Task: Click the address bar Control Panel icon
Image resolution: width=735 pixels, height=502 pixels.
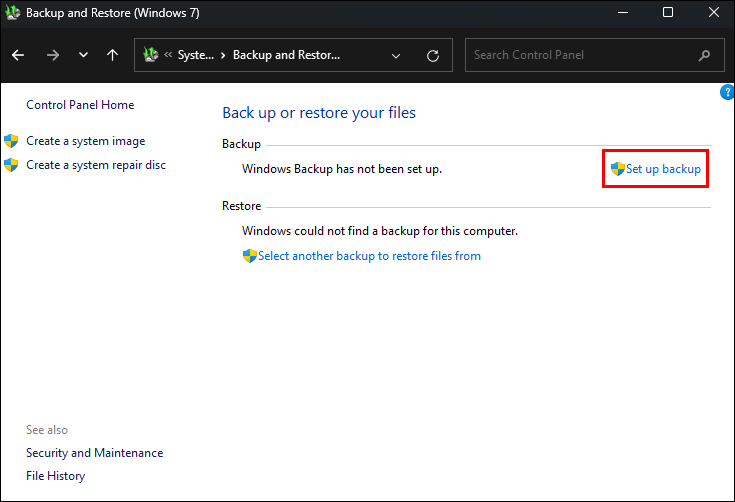Action: 151,55
